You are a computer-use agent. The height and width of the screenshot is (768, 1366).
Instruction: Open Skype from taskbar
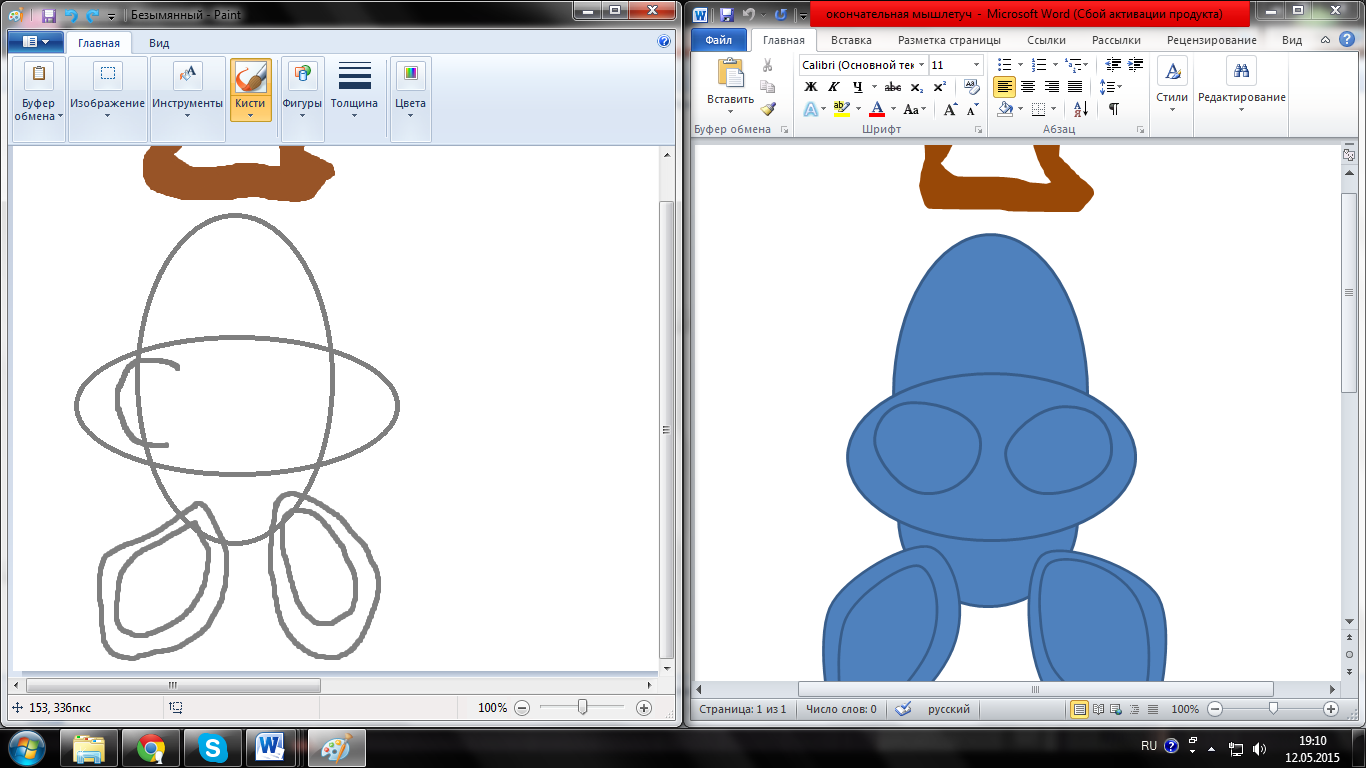click(x=212, y=747)
